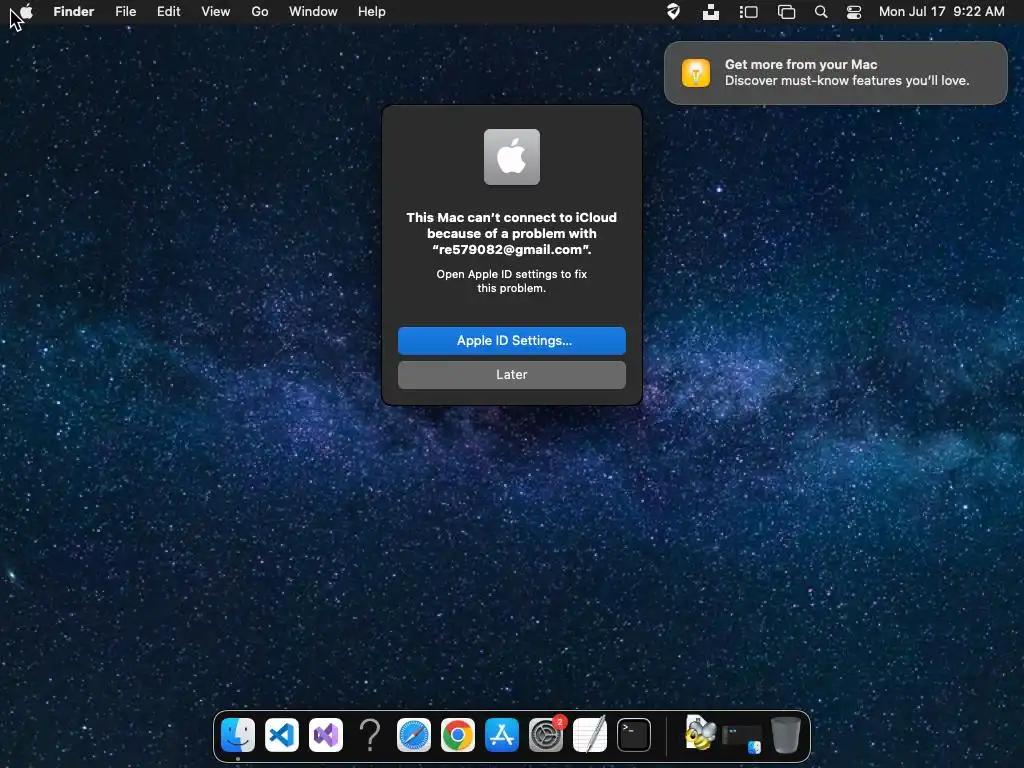Open System Settings with badge in Dock
The width and height of the screenshot is (1024, 768).
tap(546, 735)
